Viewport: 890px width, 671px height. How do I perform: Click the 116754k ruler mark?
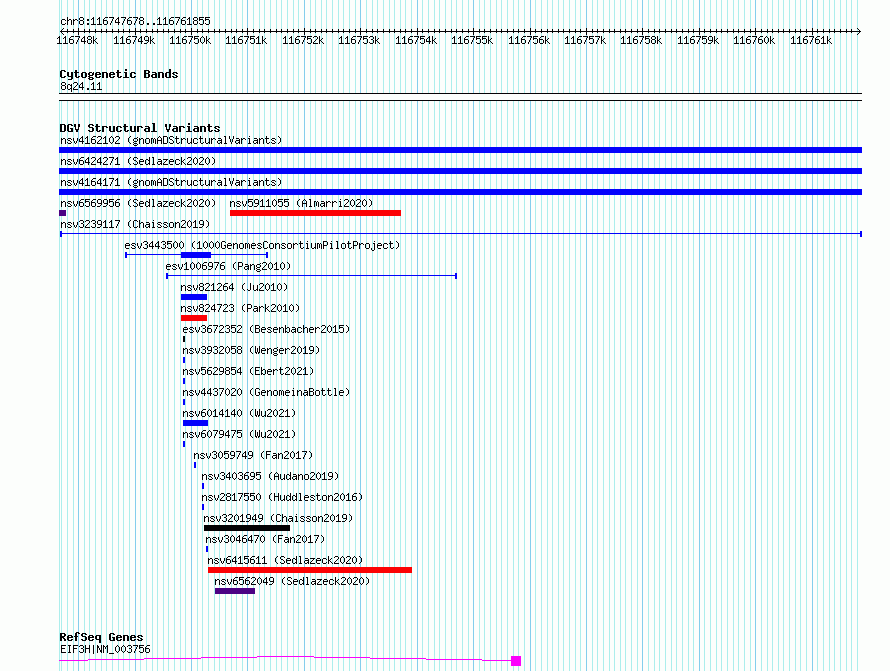416,40
